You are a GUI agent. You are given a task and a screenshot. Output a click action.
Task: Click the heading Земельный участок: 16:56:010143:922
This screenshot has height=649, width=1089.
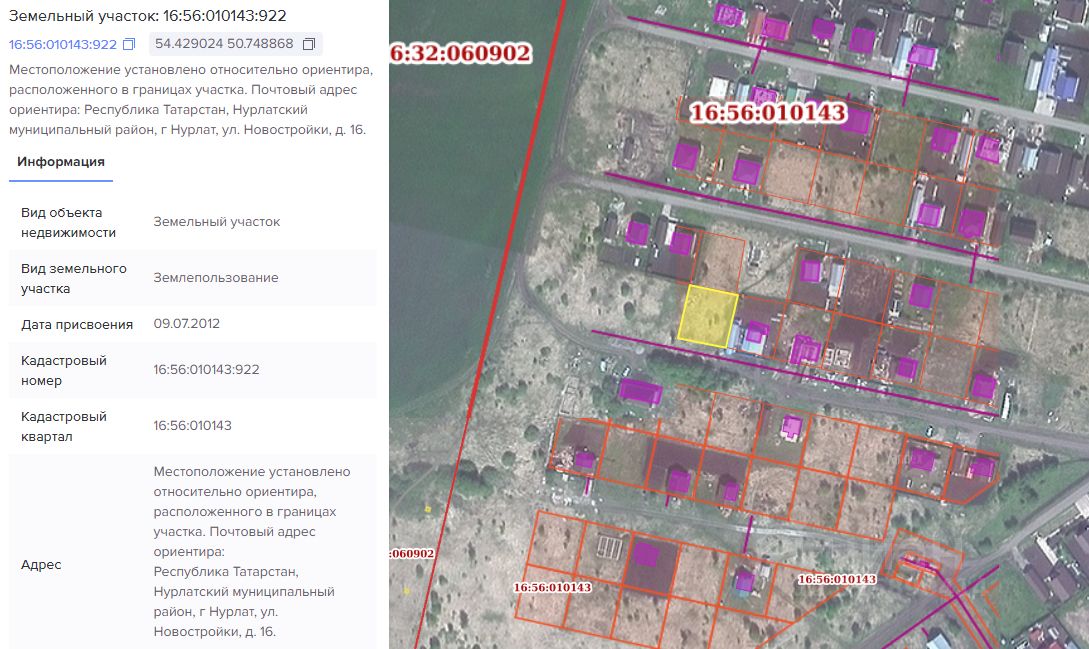tap(147, 15)
